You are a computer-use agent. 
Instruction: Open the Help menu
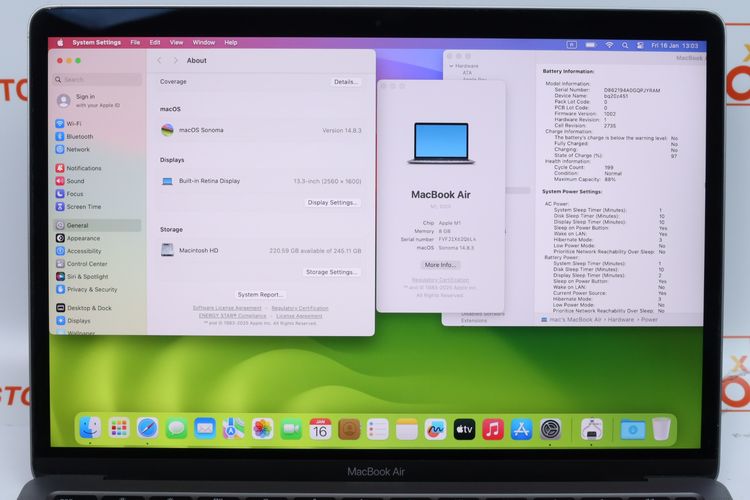tap(231, 43)
